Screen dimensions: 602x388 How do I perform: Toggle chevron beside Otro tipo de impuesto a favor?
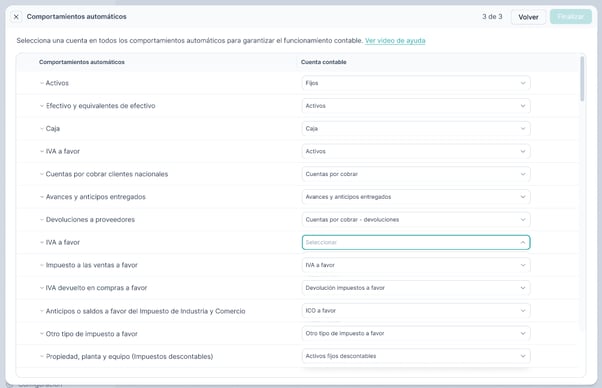click(x=41, y=334)
